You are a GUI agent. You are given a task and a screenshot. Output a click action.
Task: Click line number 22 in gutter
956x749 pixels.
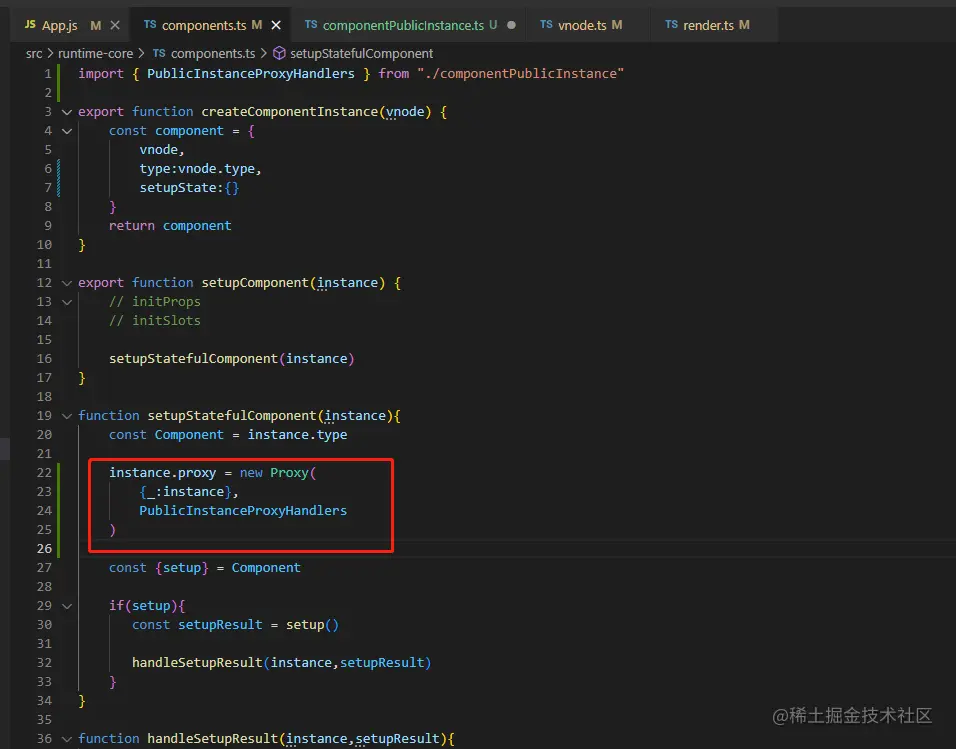pyautogui.click(x=45, y=473)
